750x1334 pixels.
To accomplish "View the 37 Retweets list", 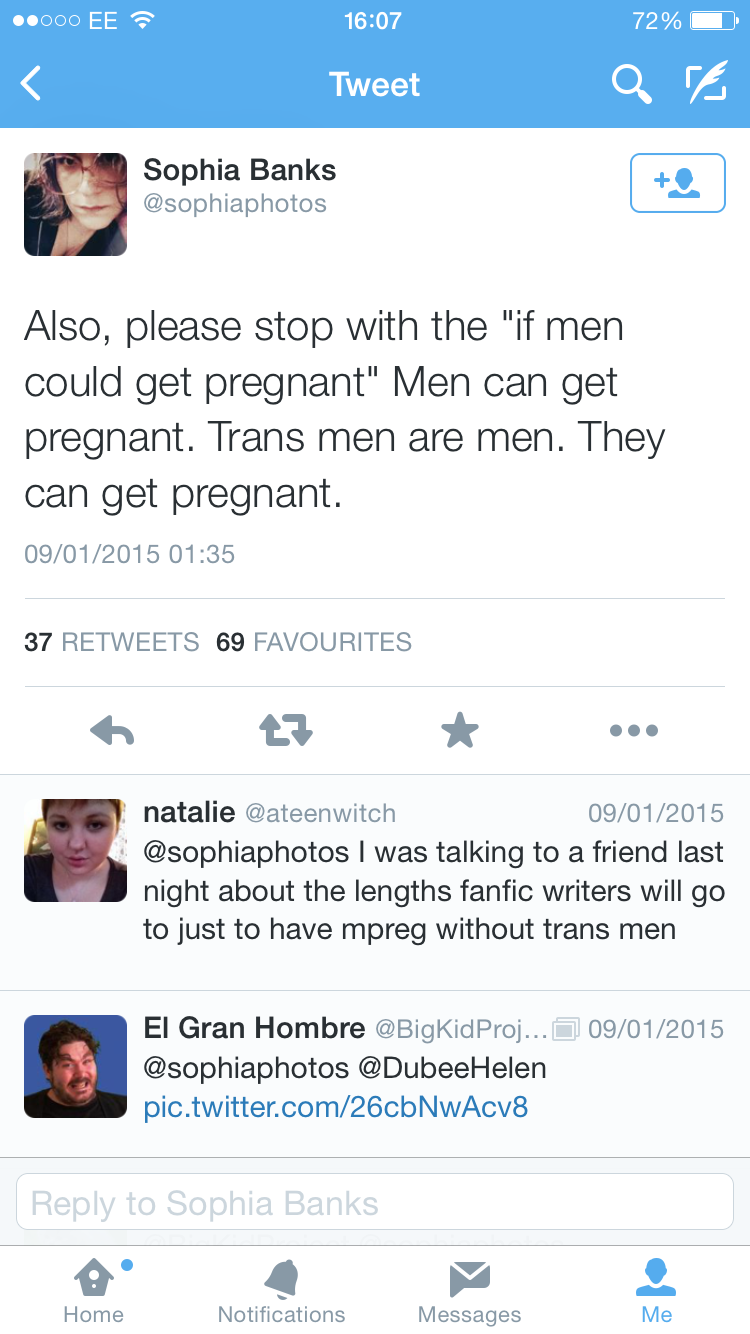I will [111, 642].
